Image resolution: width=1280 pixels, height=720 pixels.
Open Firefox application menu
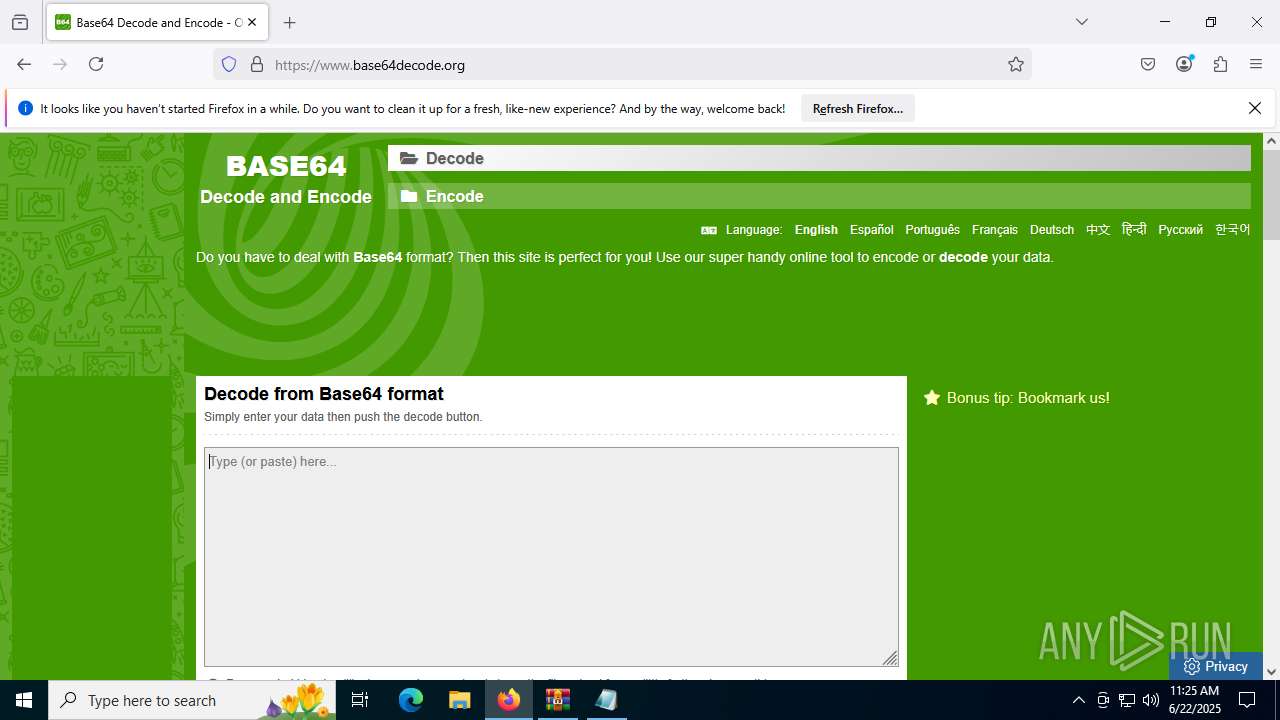1256,64
